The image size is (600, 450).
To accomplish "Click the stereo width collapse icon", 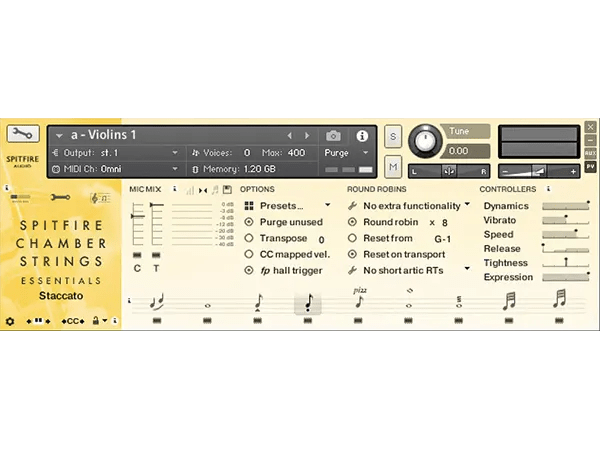I will (x=203, y=190).
